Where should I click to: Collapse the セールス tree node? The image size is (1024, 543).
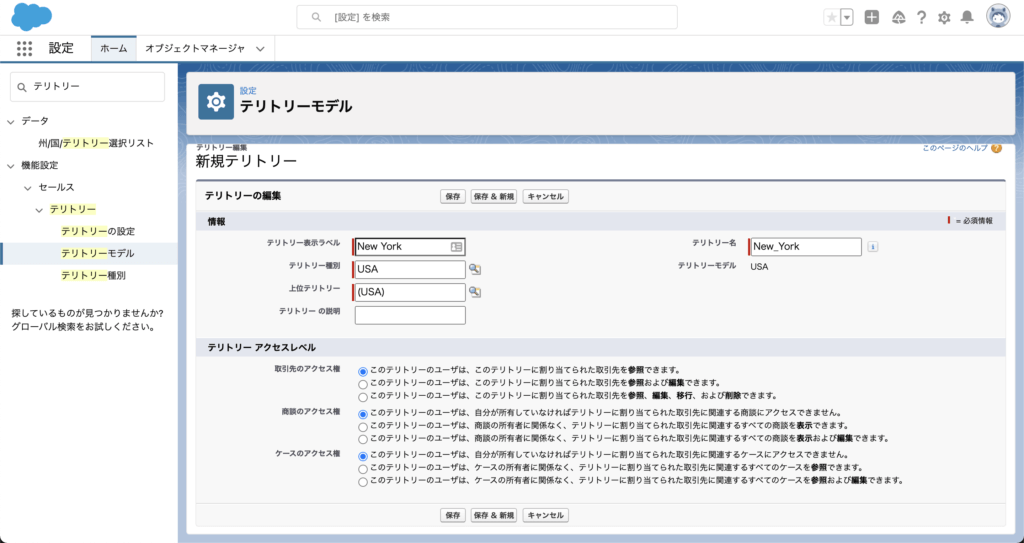click(x=27, y=188)
